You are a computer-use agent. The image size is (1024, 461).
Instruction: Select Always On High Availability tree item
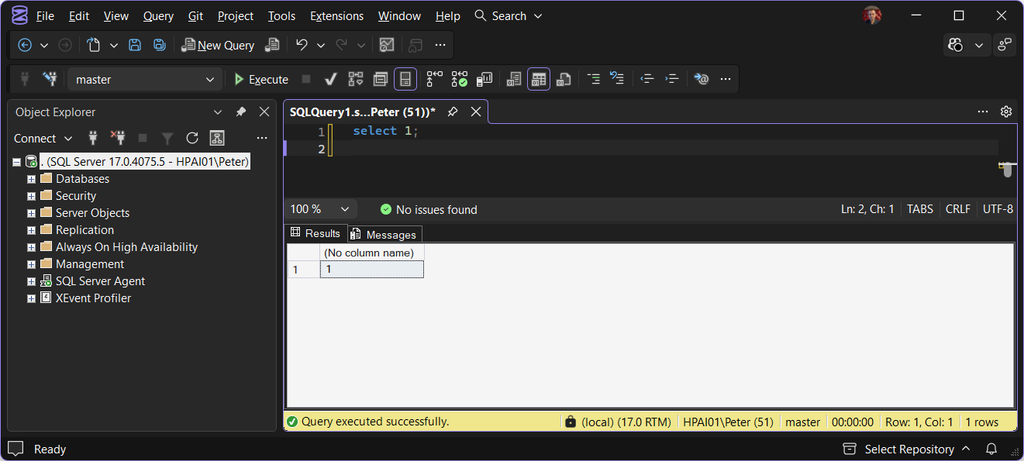click(x=127, y=247)
